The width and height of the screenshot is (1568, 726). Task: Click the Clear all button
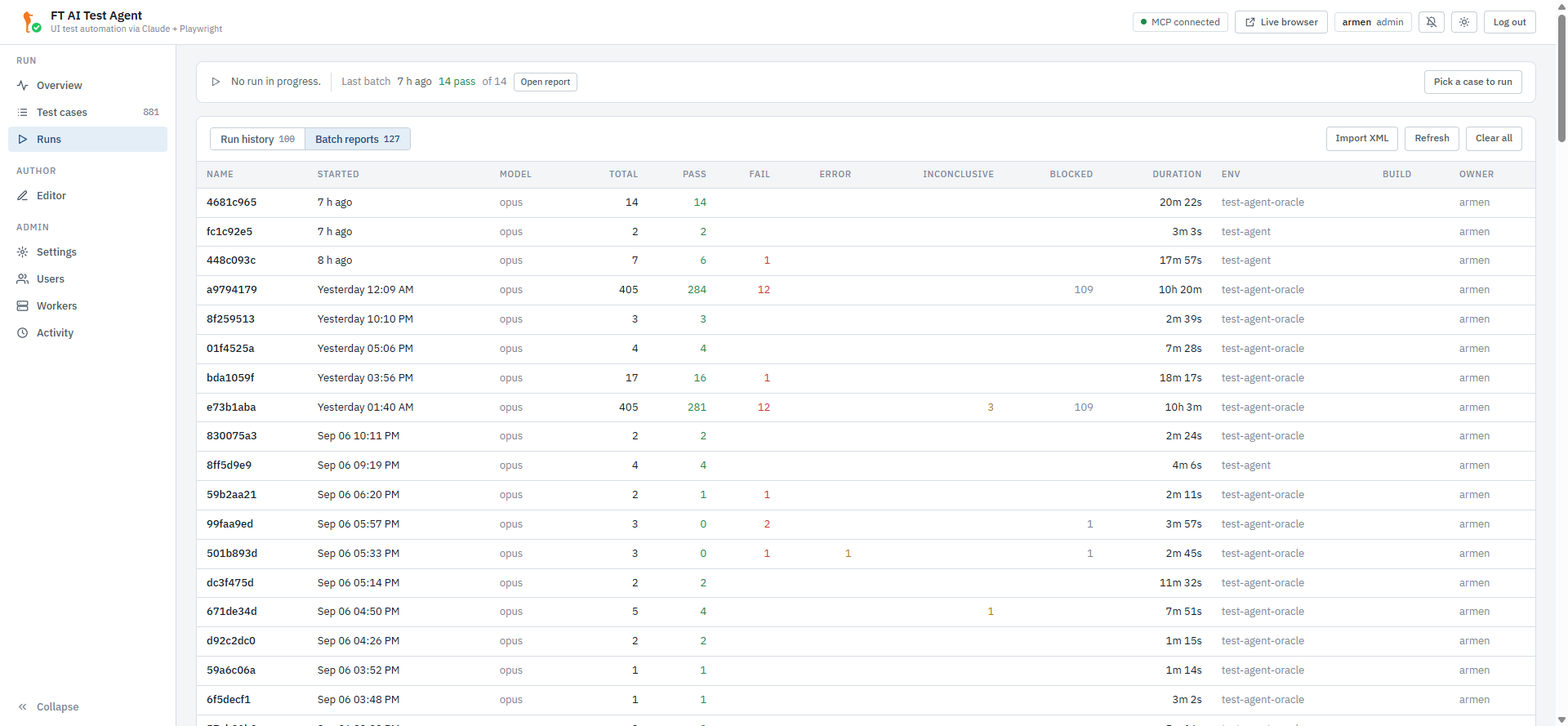point(1494,139)
